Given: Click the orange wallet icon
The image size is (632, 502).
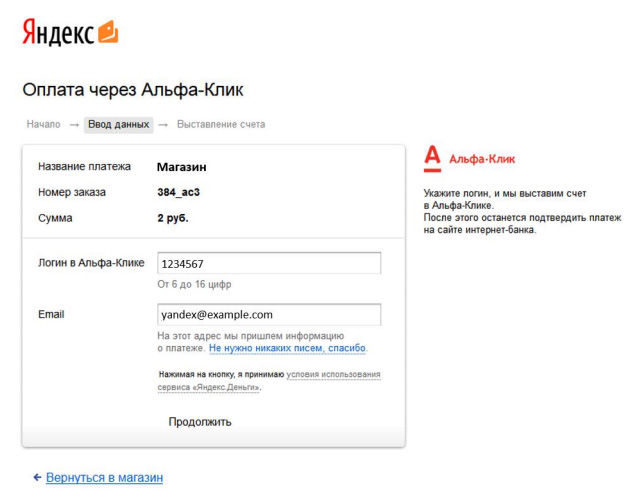Looking at the screenshot, I should point(108,31).
